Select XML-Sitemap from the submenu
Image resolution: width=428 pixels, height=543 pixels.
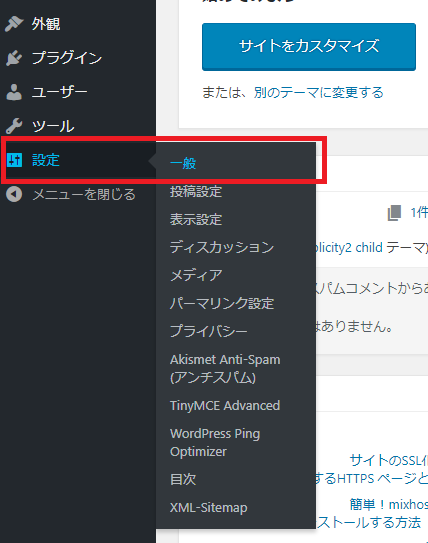209,508
